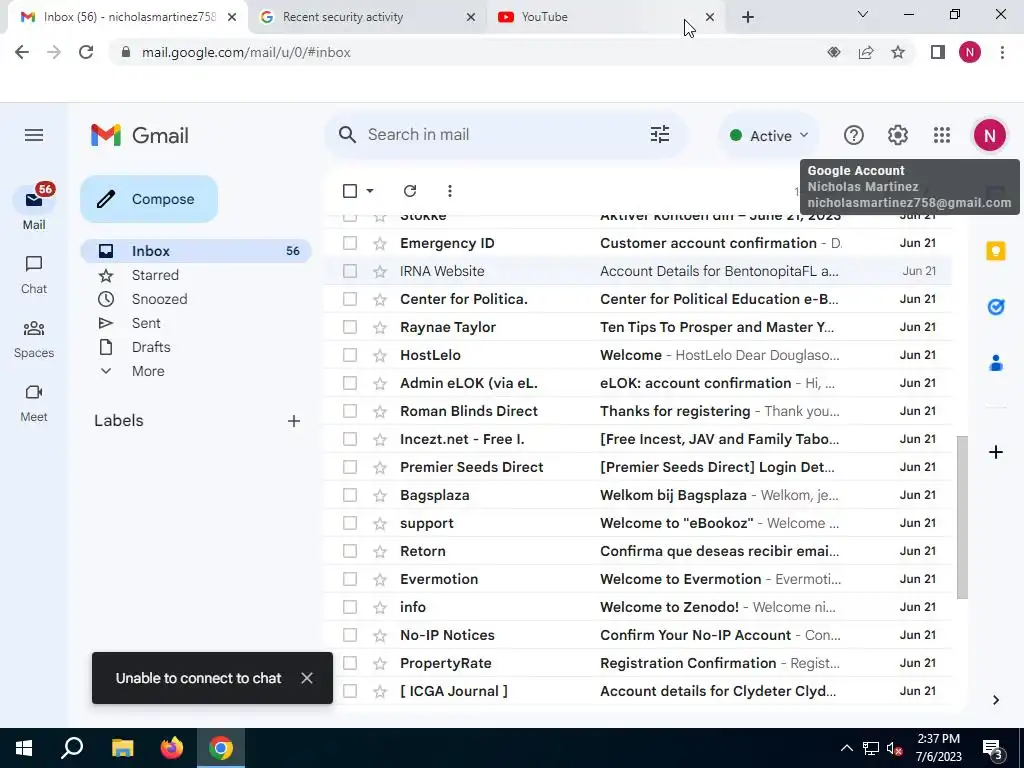This screenshot has width=1024, height=768.
Task: Select the No-IP Notices email checkbox
Action: coord(350,635)
